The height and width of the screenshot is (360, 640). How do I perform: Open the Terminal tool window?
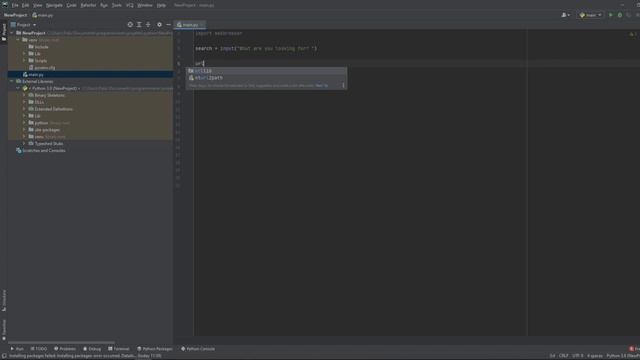coord(119,349)
